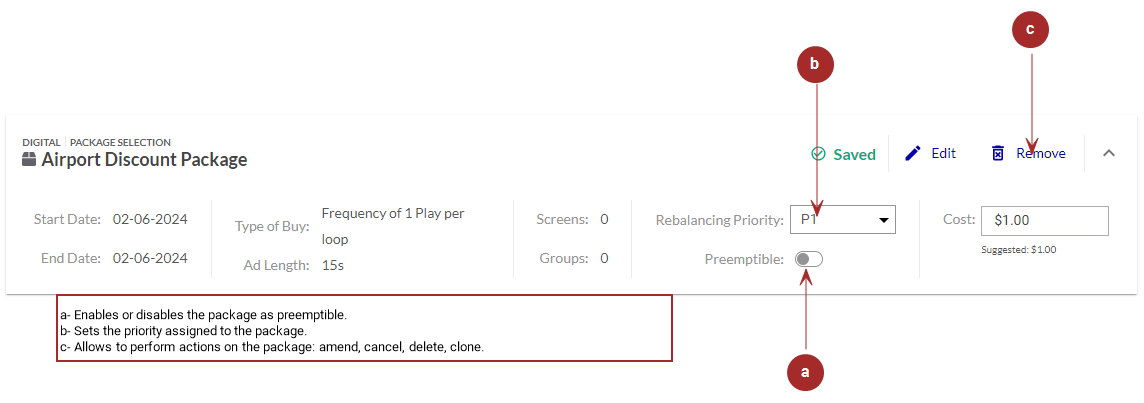Image resolution: width=1144 pixels, height=403 pixels.
Task: Enable the Preemptible toggle switch
Action: point(808,259)
